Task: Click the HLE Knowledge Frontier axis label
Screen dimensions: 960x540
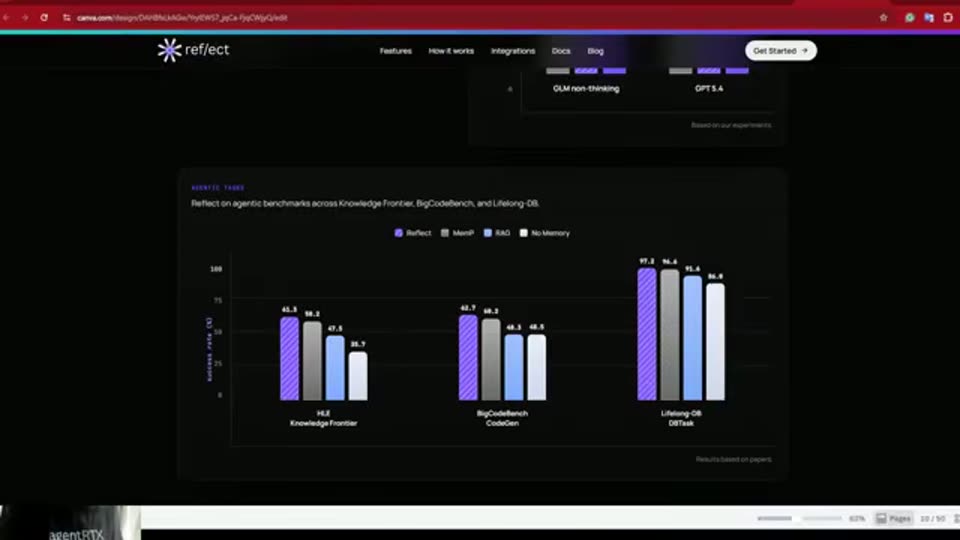Action: click(x=323, y=418)
